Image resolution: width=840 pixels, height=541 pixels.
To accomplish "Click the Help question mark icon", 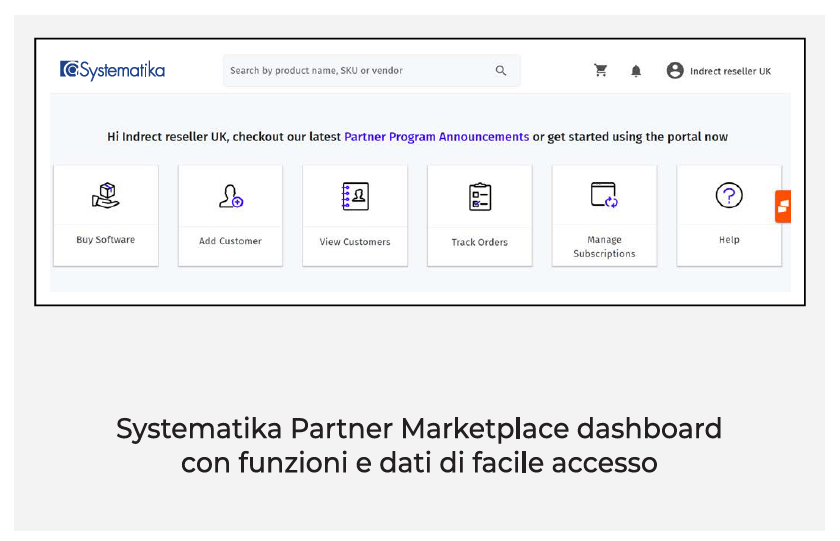I will tap(729, 196).
